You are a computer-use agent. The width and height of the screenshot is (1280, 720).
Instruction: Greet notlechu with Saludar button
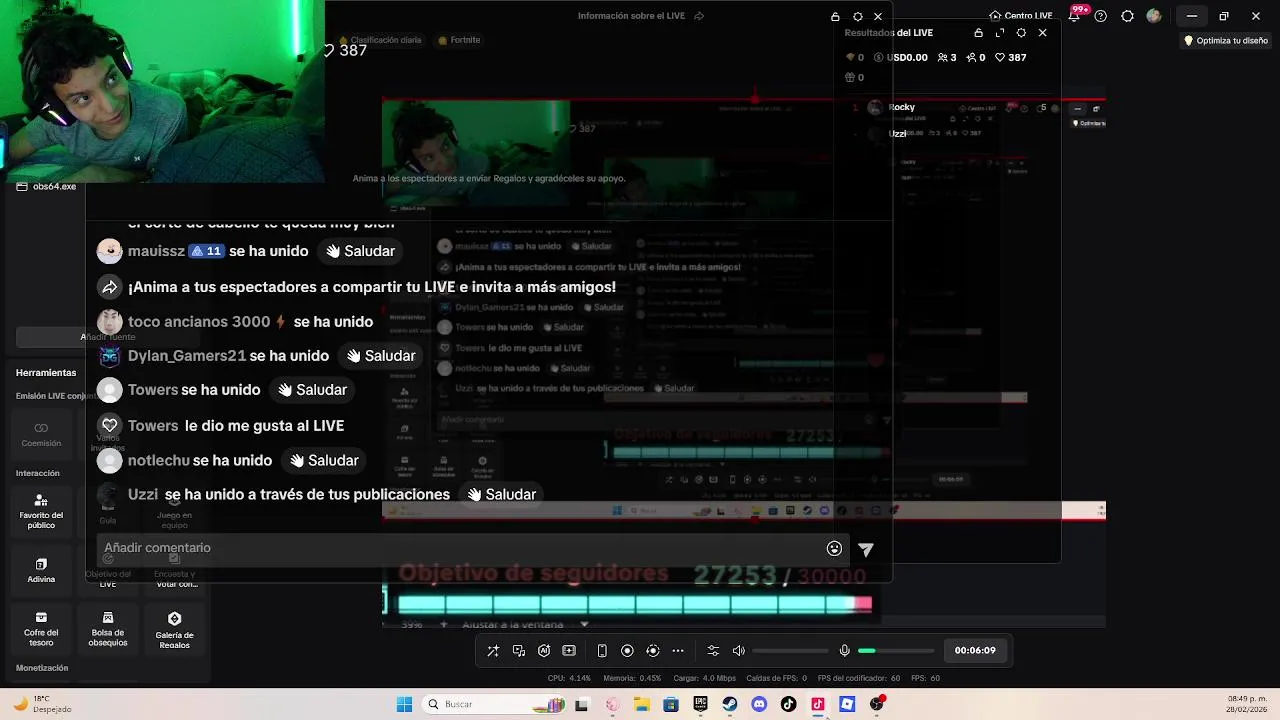pyautogui.click(x=323, y=460)
